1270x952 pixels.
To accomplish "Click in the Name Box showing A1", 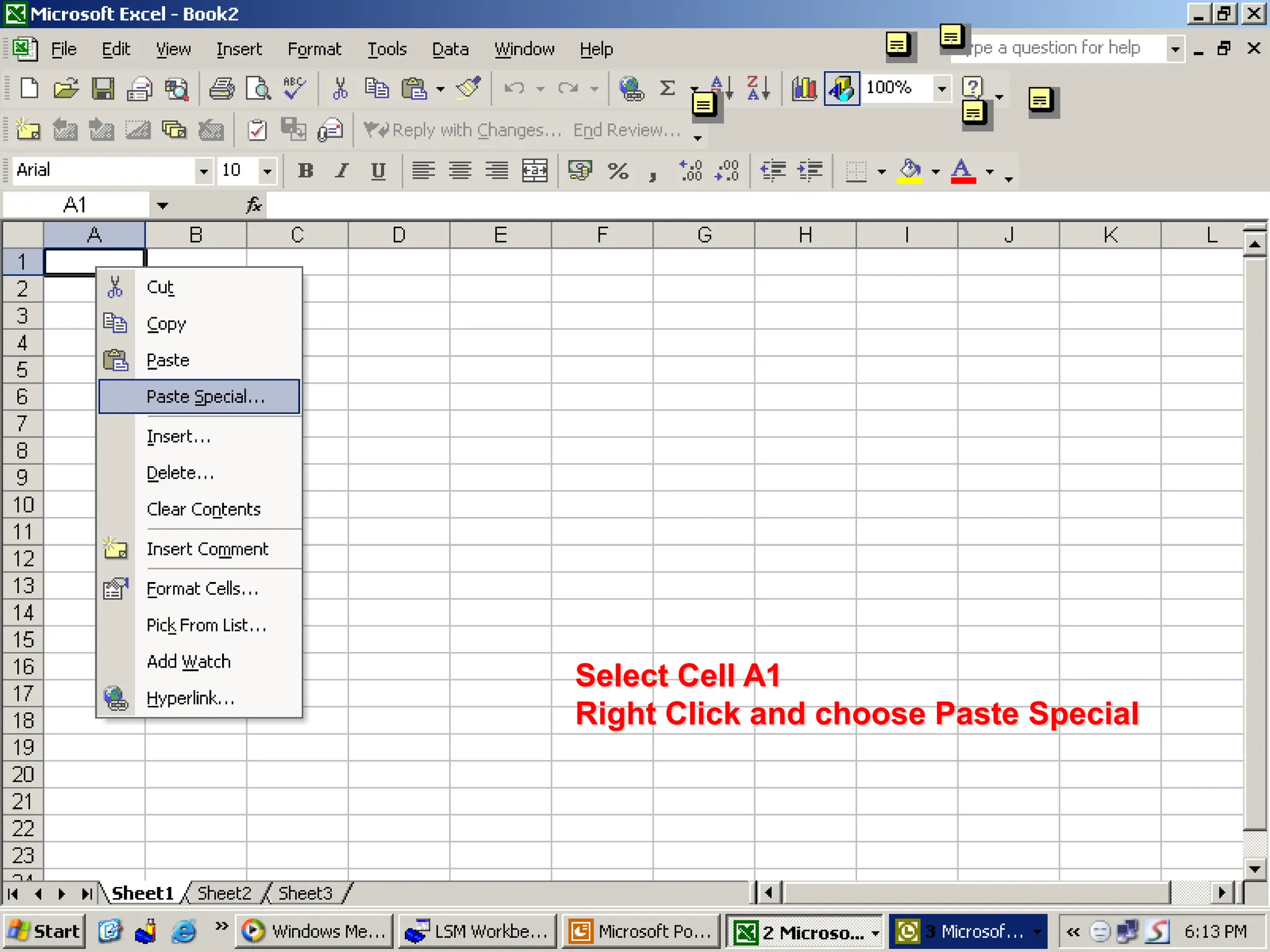I will point(76,205).
